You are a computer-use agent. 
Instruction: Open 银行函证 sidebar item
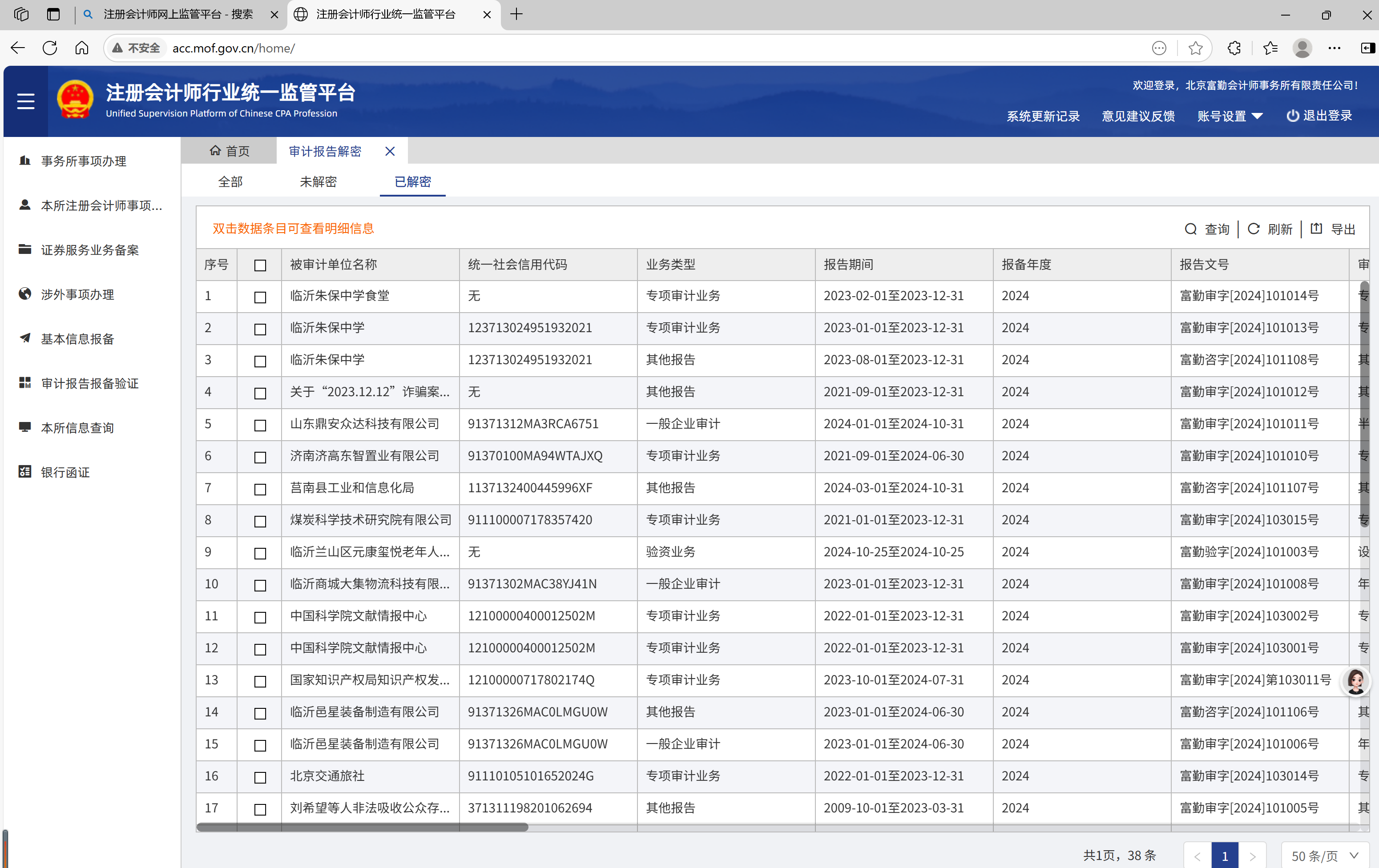65,472
